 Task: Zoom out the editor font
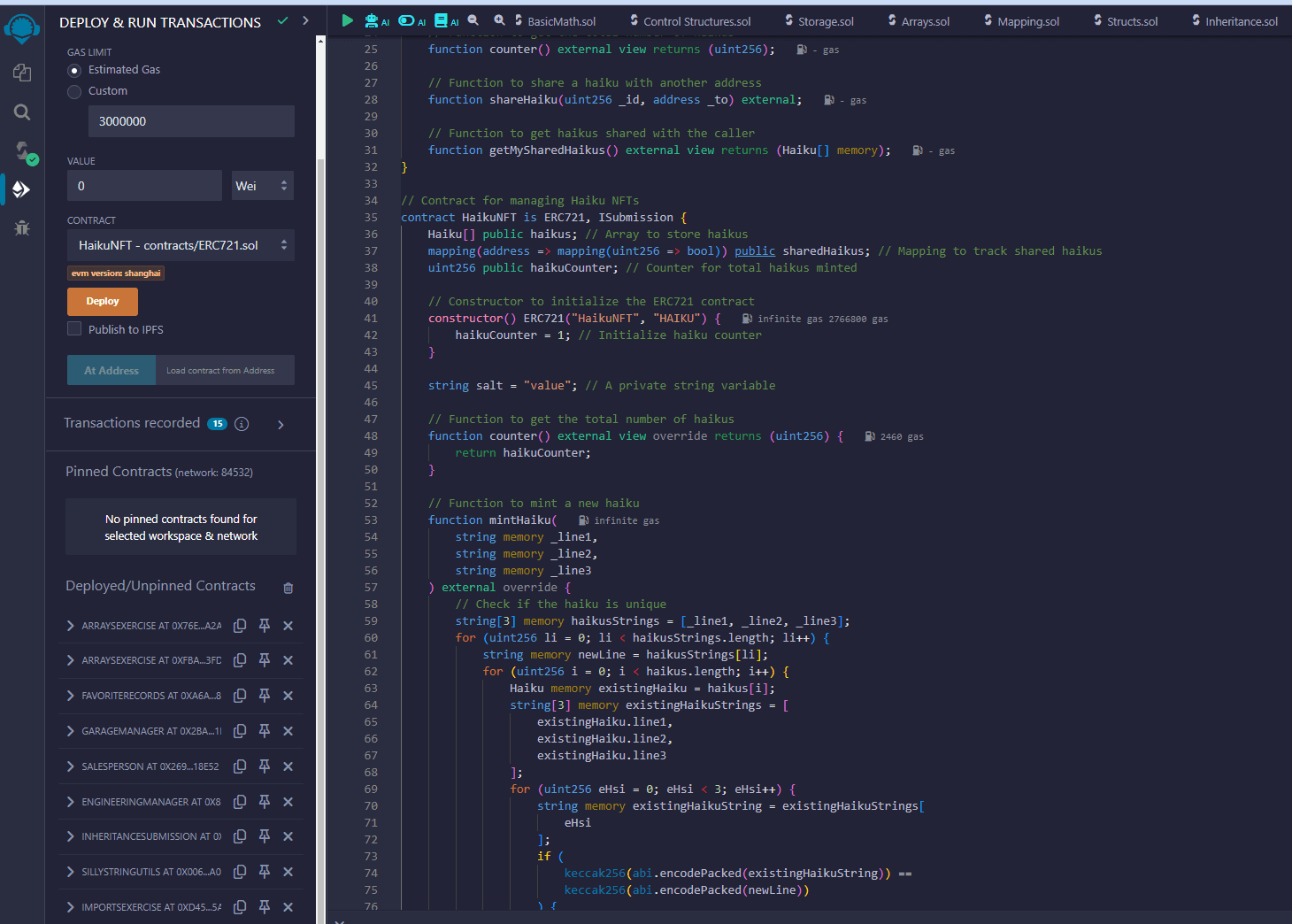click(x=473, y=20)
